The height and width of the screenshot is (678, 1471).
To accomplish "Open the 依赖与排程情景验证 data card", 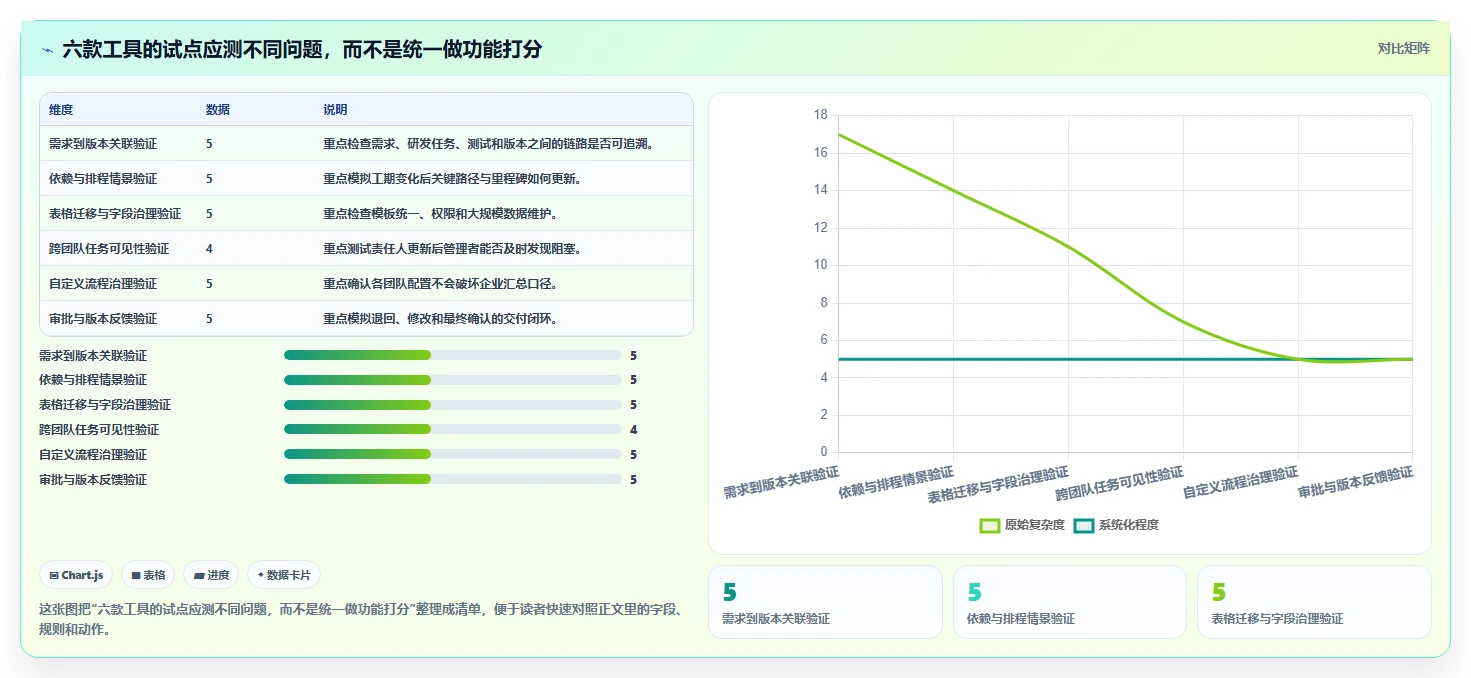I will coord(1070,602).
